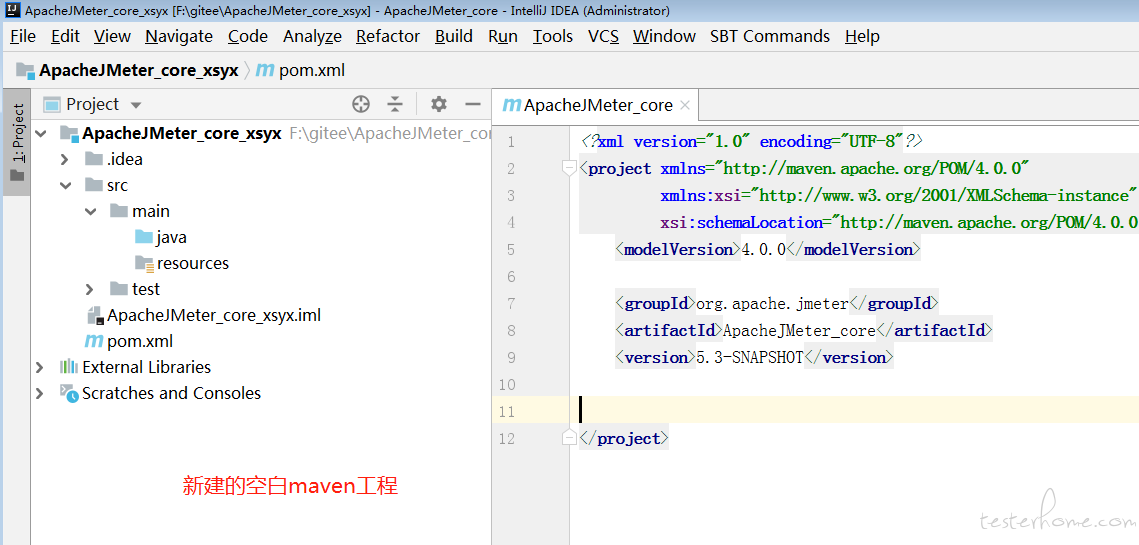The width and height of the screenshot is (1139, 545).
Task: Open the Run menu
Action: [503, 36]
